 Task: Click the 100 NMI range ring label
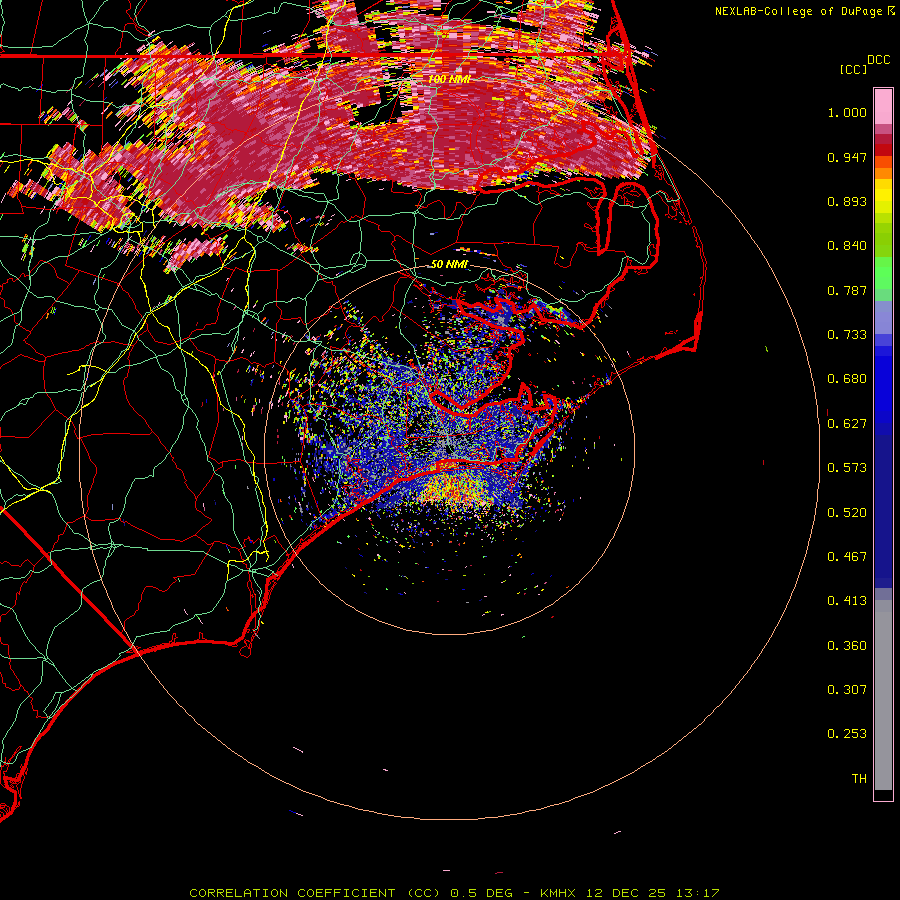click(x=449, y=79)
